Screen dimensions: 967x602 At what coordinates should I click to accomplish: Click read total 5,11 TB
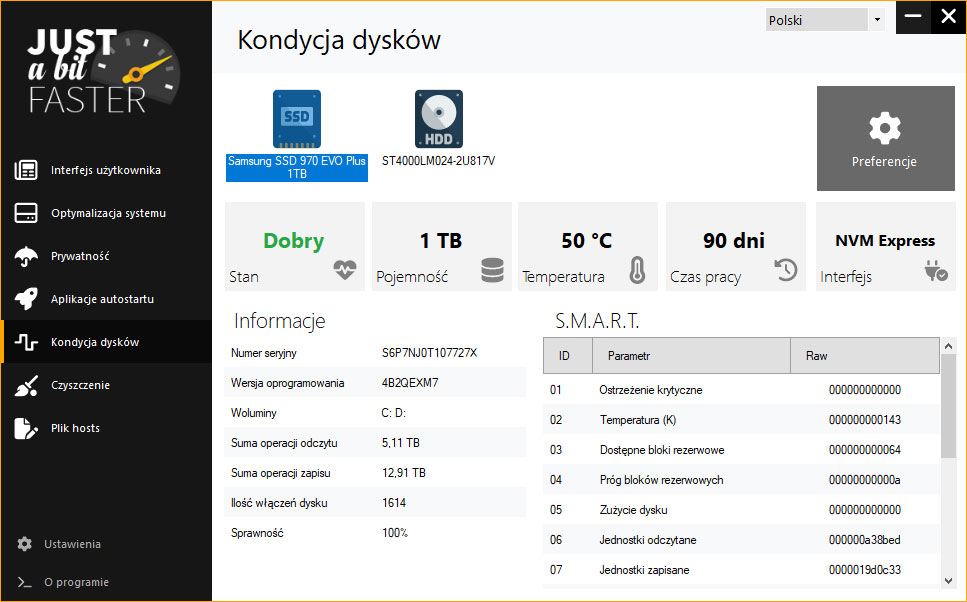point(401,443)
